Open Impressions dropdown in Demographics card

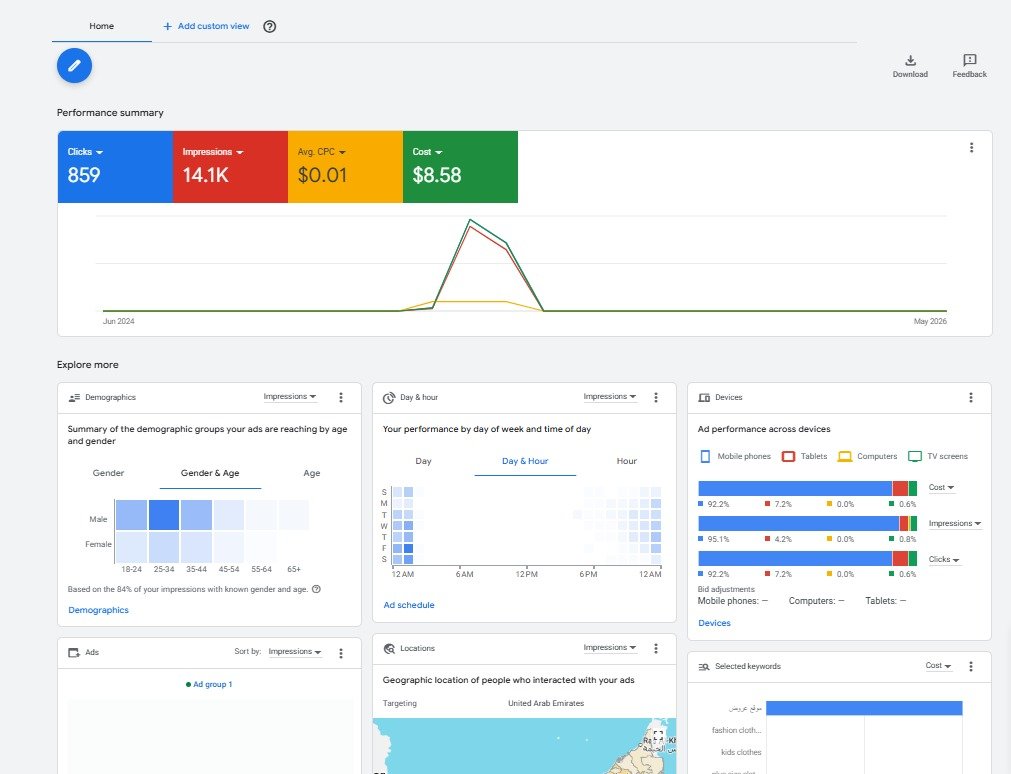(290, 397)
